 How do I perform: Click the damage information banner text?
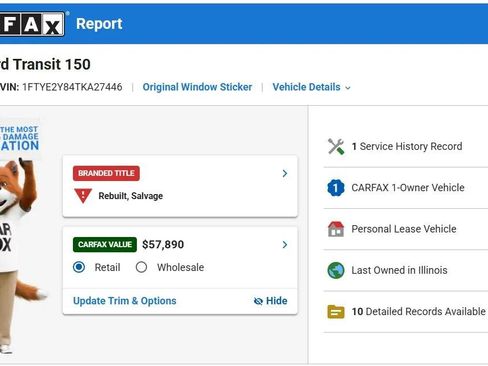pos(20,138)
